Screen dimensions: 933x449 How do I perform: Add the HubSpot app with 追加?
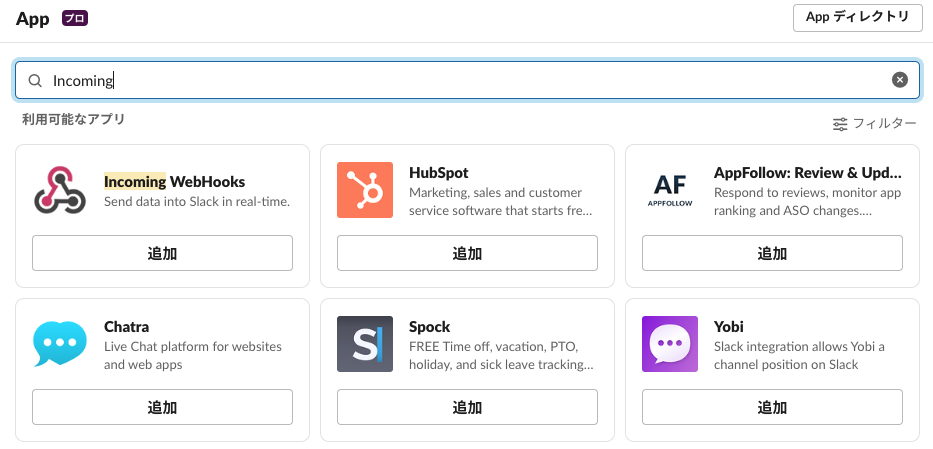(x=467, y=253)
